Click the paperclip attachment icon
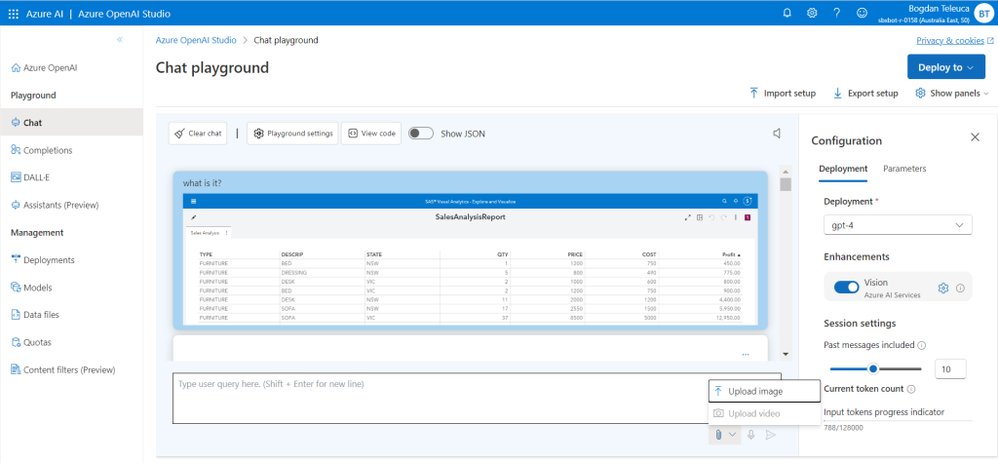 pos(717,434)
